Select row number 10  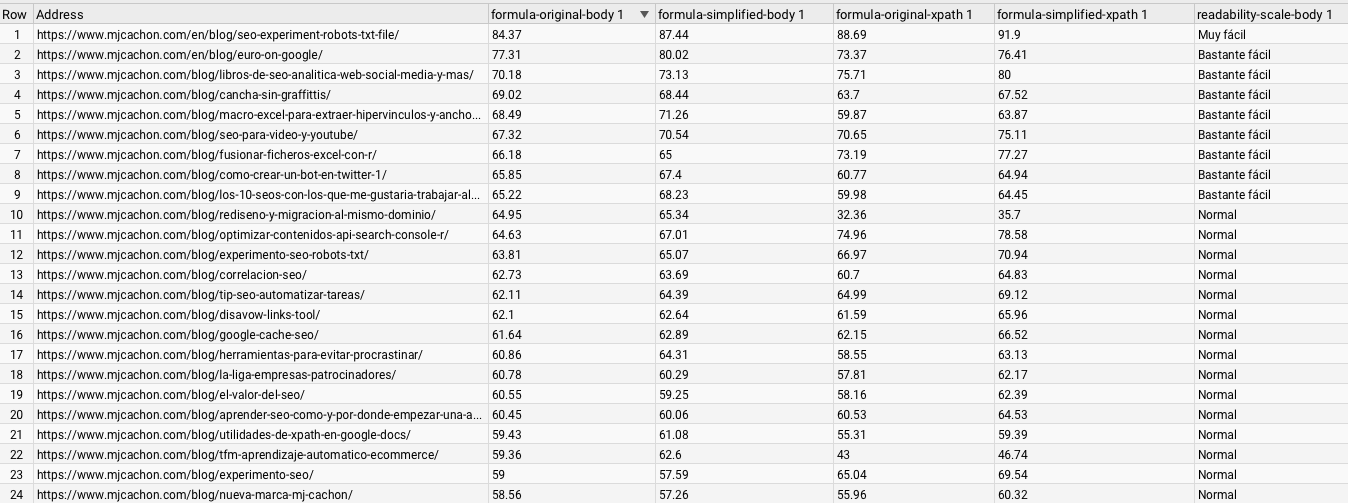tap(16, 215)
